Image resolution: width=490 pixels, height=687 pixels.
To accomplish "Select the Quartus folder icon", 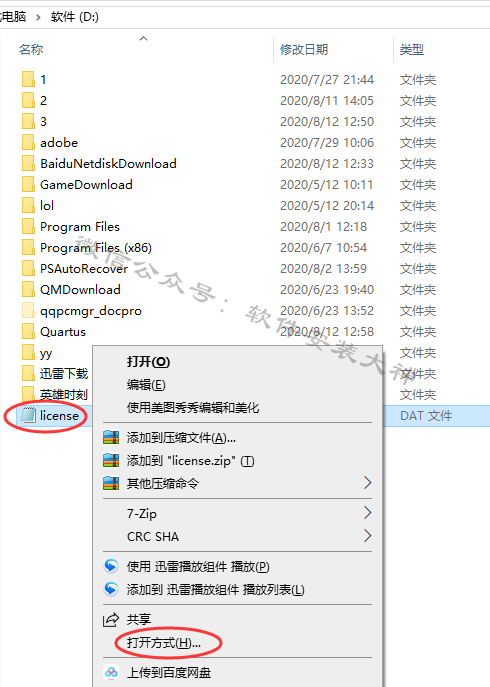I will pos(28,332).
